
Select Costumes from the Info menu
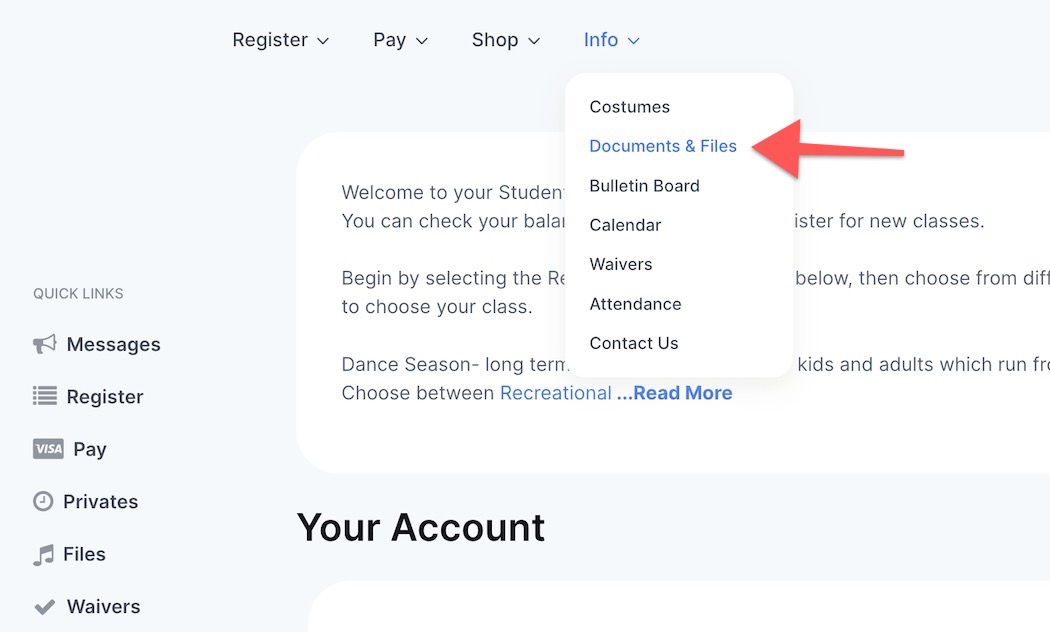coord(630,107)
